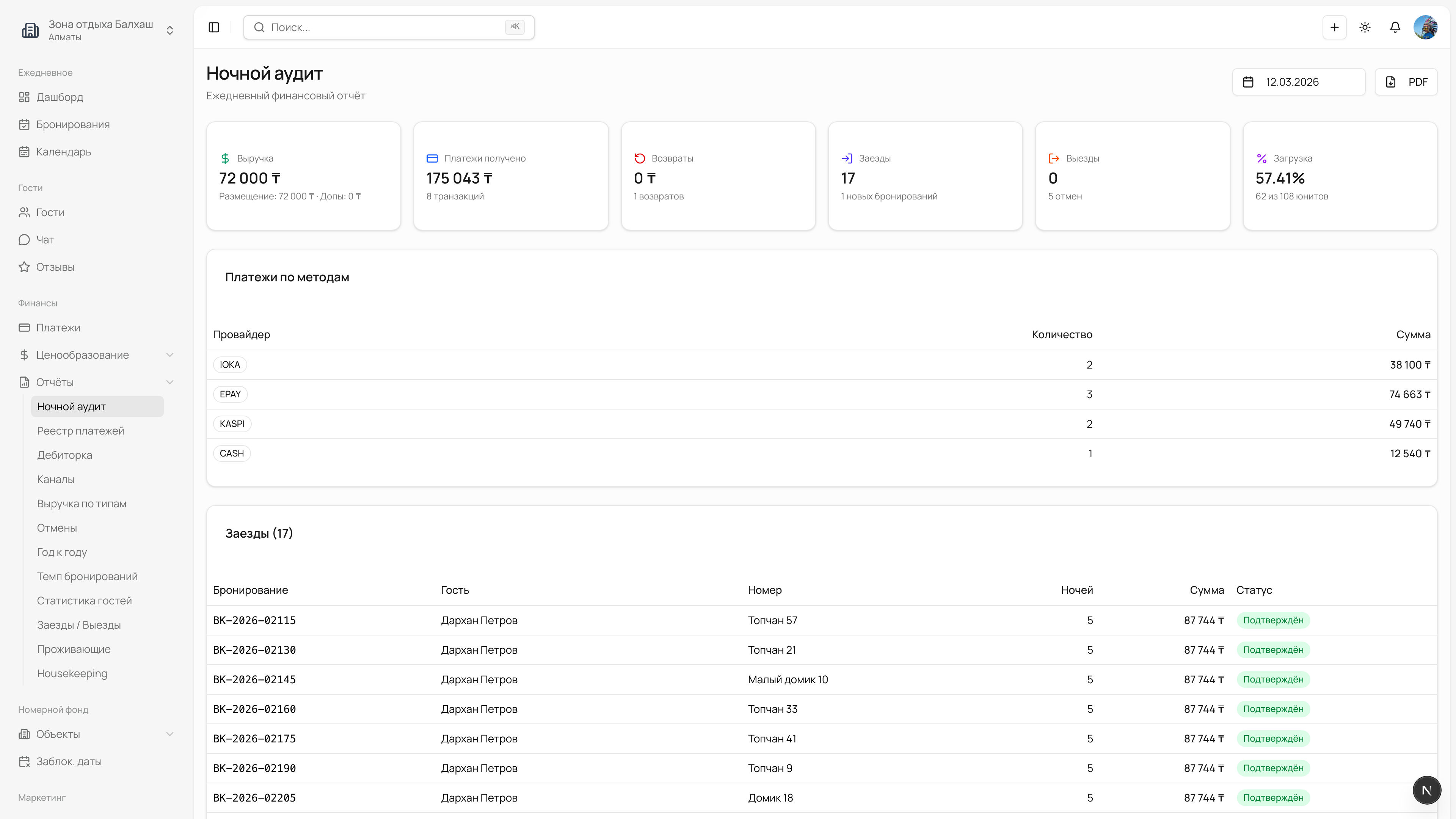Click the Dashboard grid icon

coord(24,97)
